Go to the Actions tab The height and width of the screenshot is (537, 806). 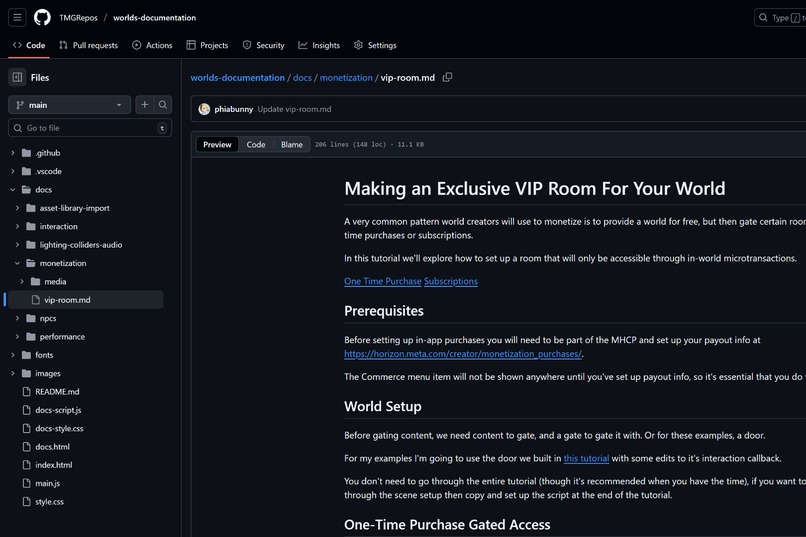(152, 45)
